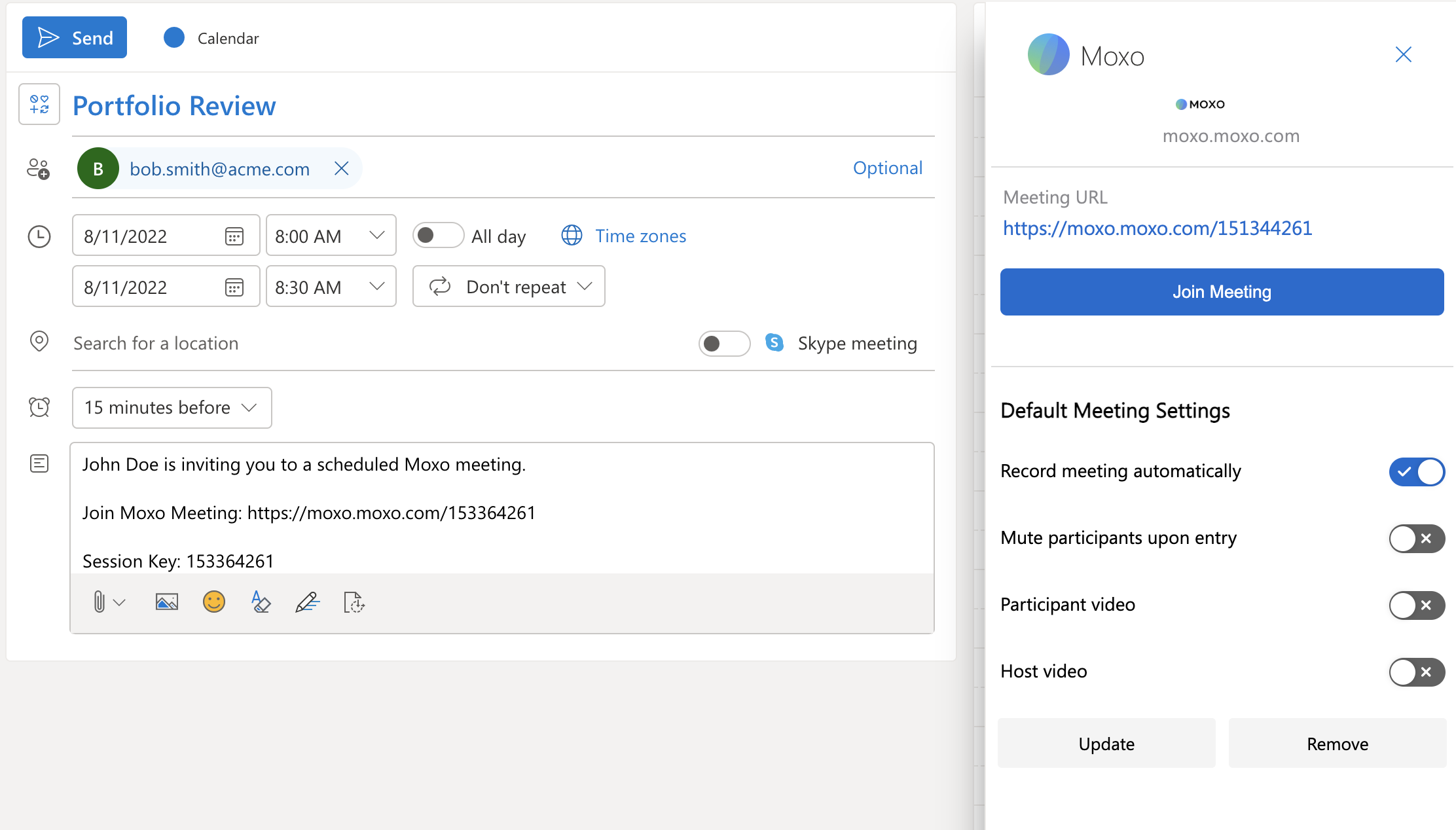The width and height of the screenshot is (1456, 830).
Task: Open the 15 minutes before reminder dropdown
Action: 172,408
